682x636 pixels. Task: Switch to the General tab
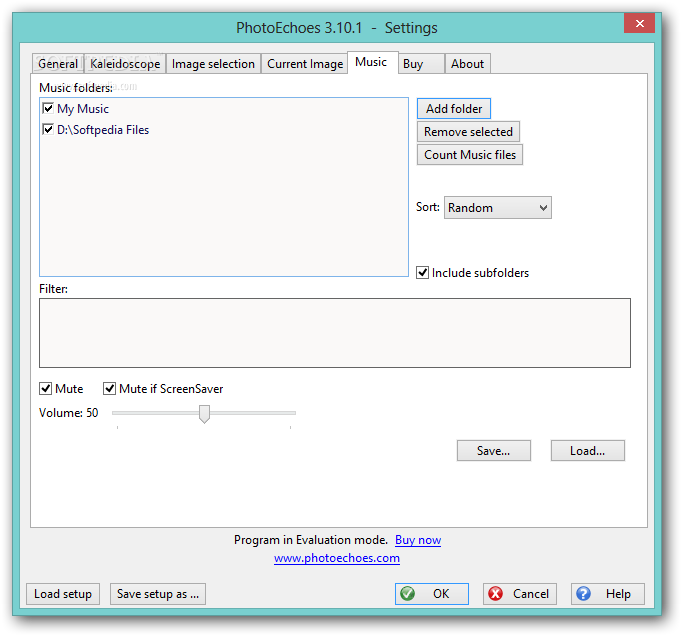click(x=58, y=64)
